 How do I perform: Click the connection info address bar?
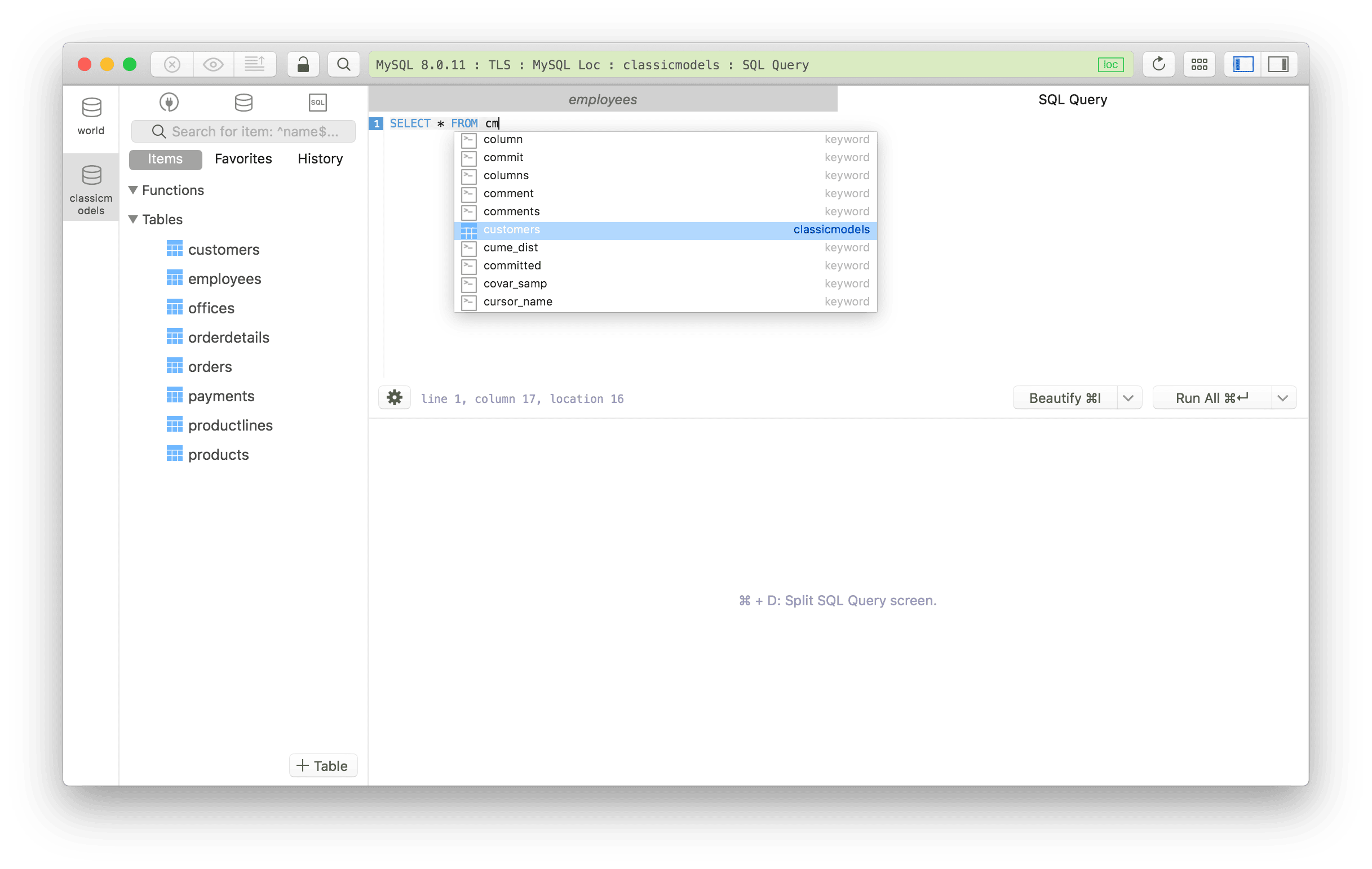[751, 65]
